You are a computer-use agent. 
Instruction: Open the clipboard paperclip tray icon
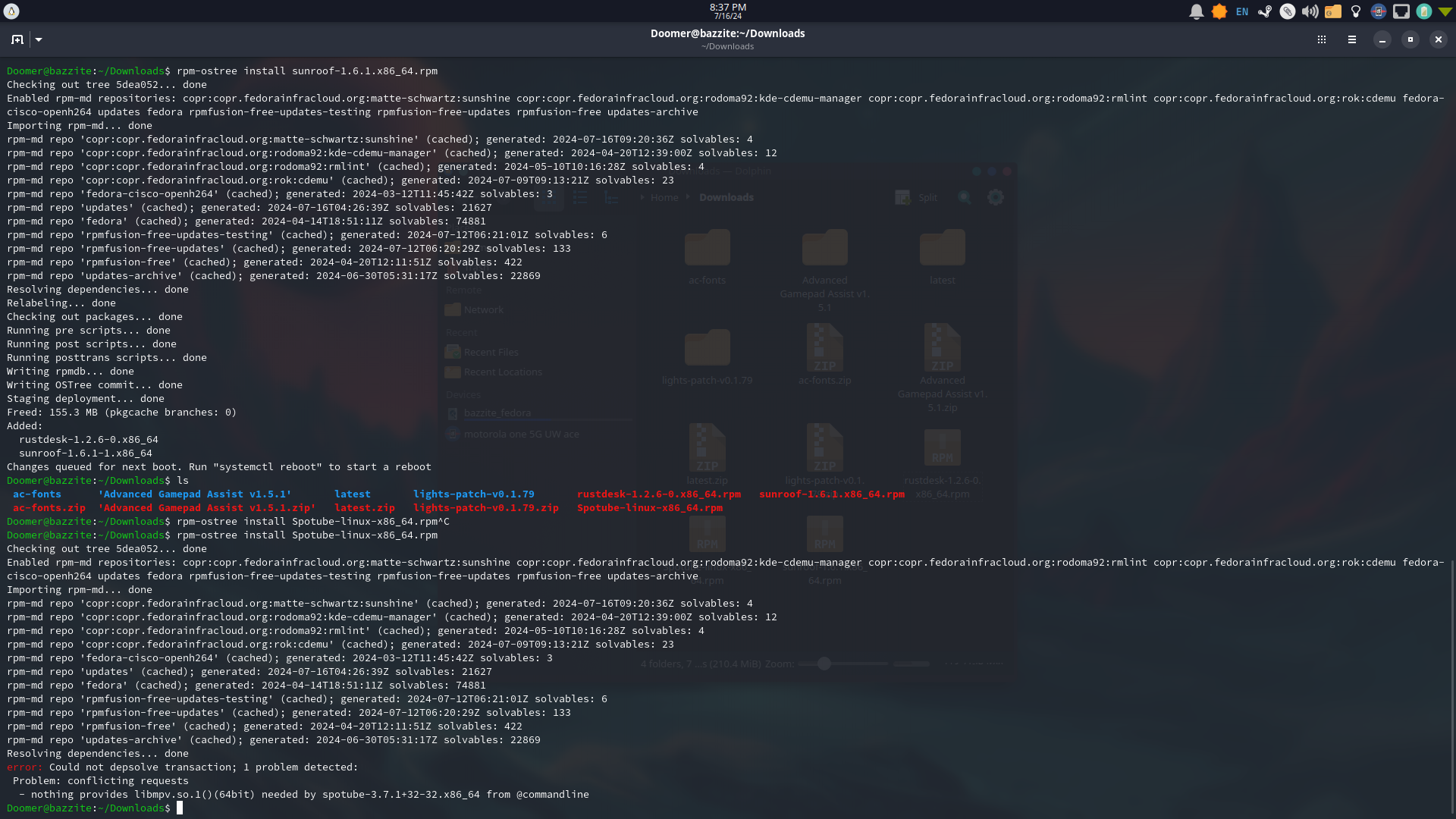[x=1287, y=11]
